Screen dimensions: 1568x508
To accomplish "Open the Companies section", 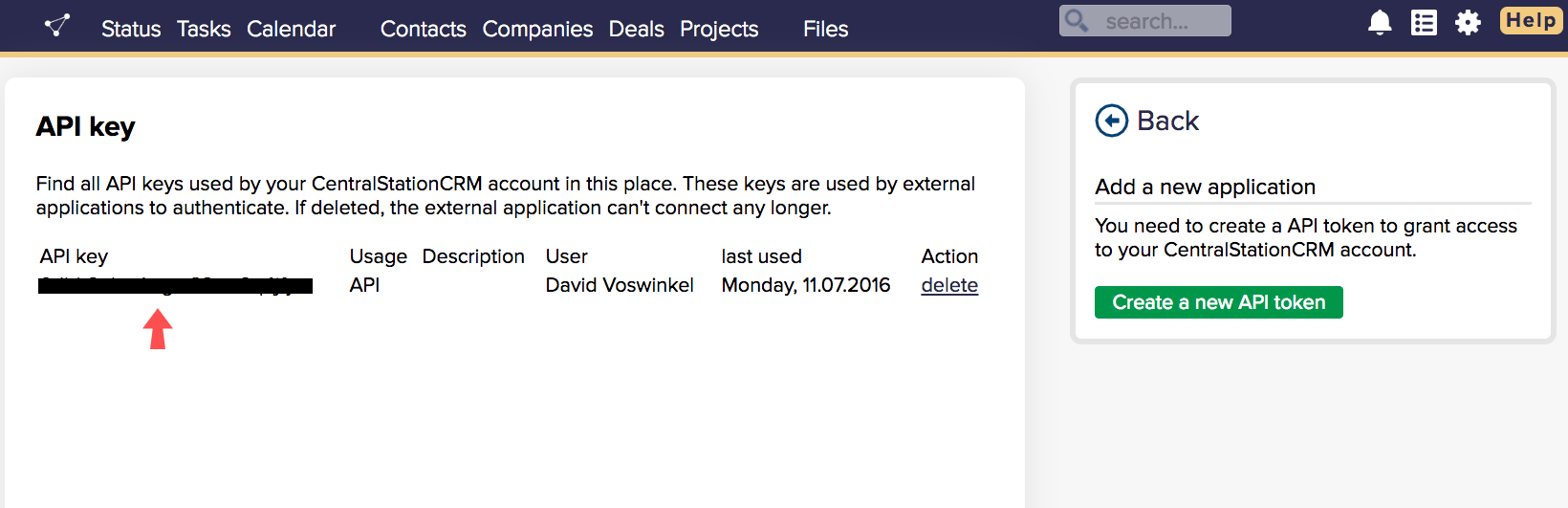I will tap(537, 29).
